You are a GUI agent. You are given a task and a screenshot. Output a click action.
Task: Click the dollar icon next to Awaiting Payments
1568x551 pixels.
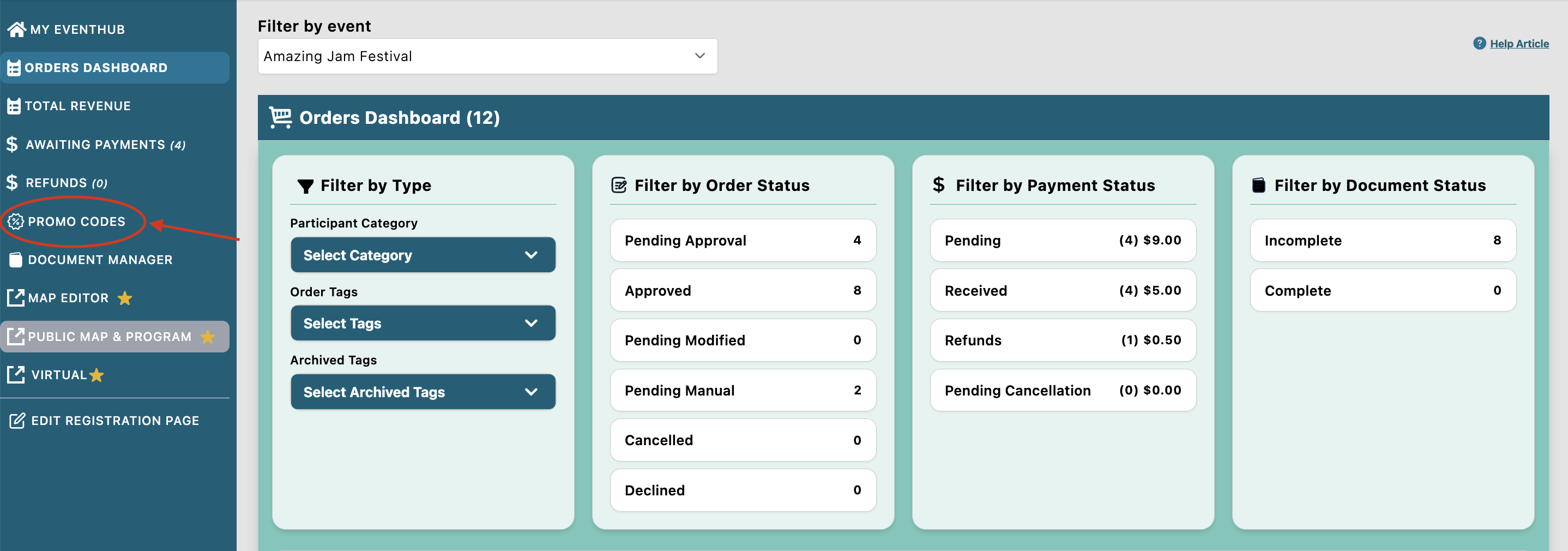(12, 144)
